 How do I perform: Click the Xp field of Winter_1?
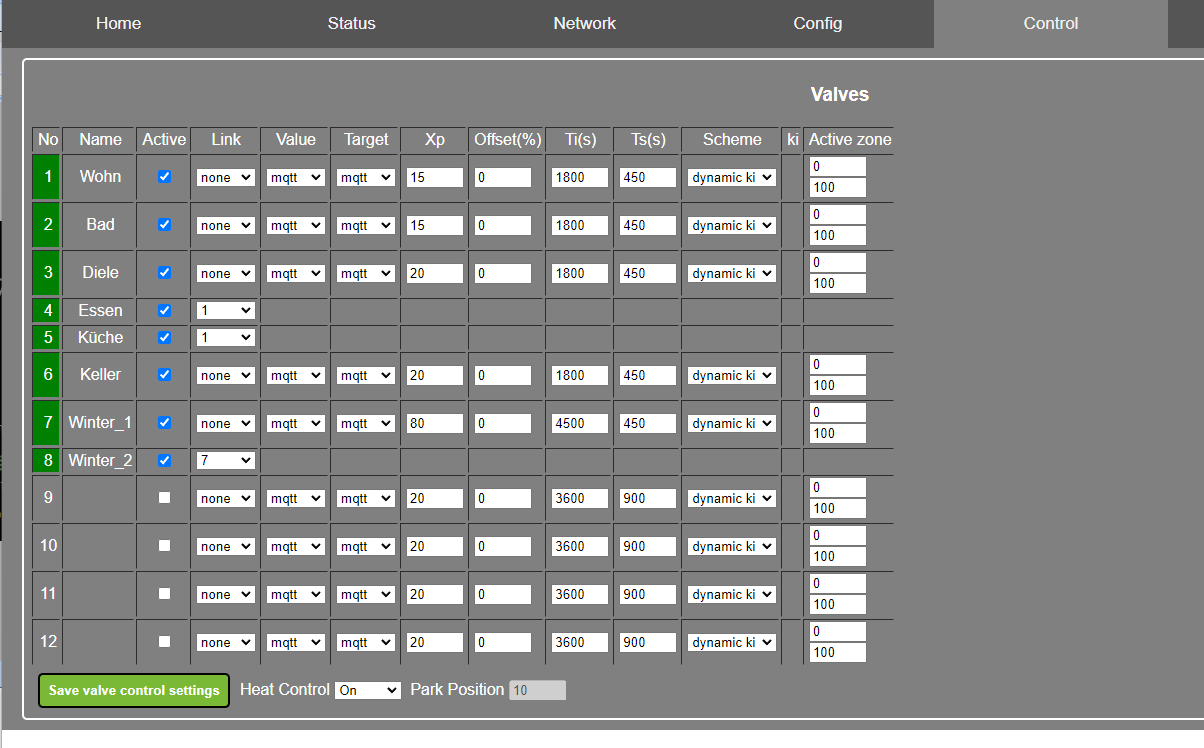tap(435, 424)
